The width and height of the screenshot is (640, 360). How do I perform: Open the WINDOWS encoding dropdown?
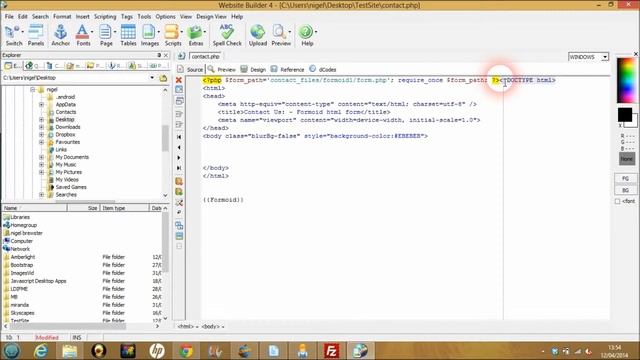[605, 57]
